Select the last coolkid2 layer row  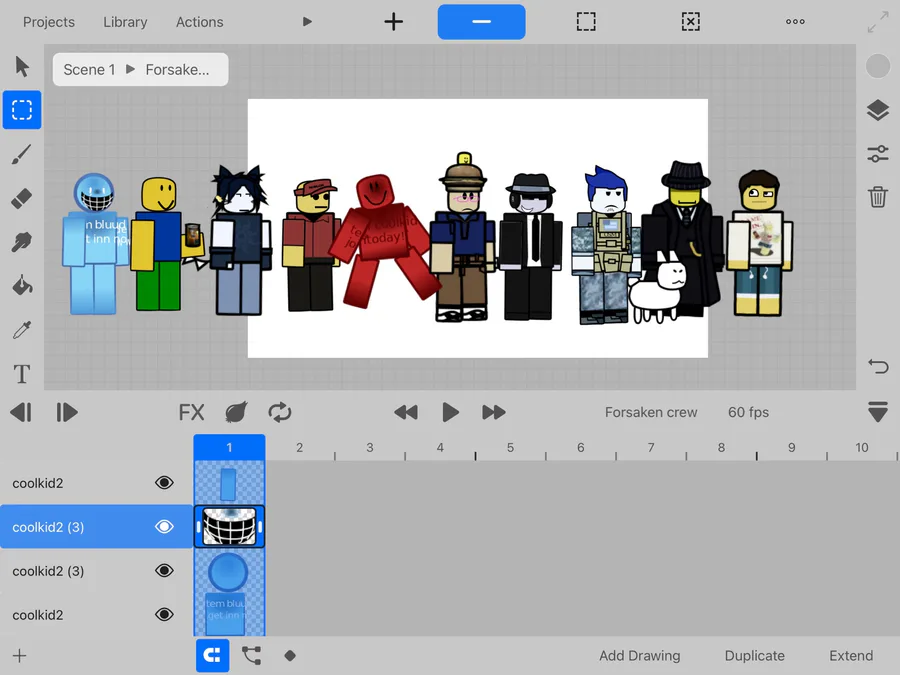tap(96, 615)
